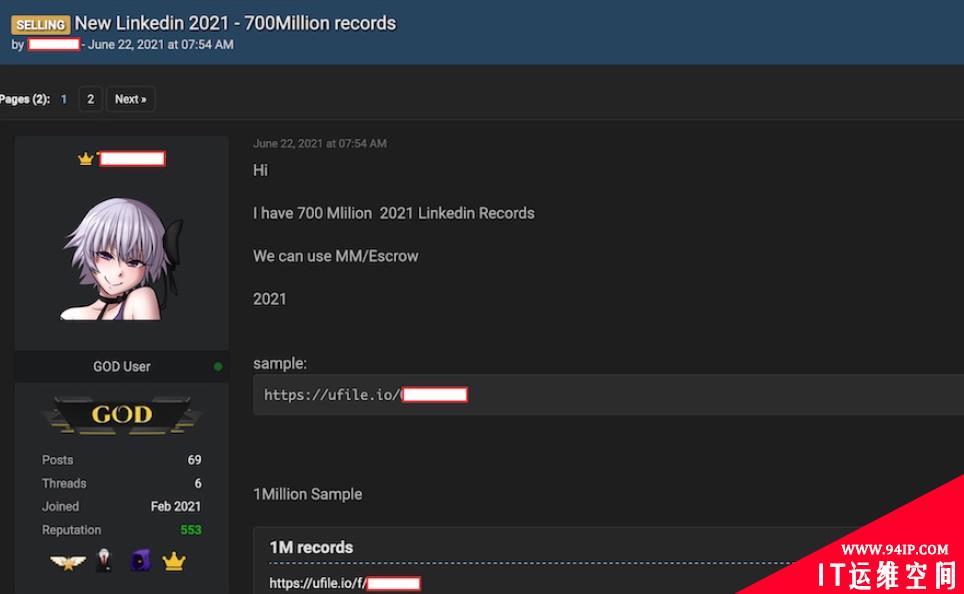Select the purple hooded award icon

(140, 561)
